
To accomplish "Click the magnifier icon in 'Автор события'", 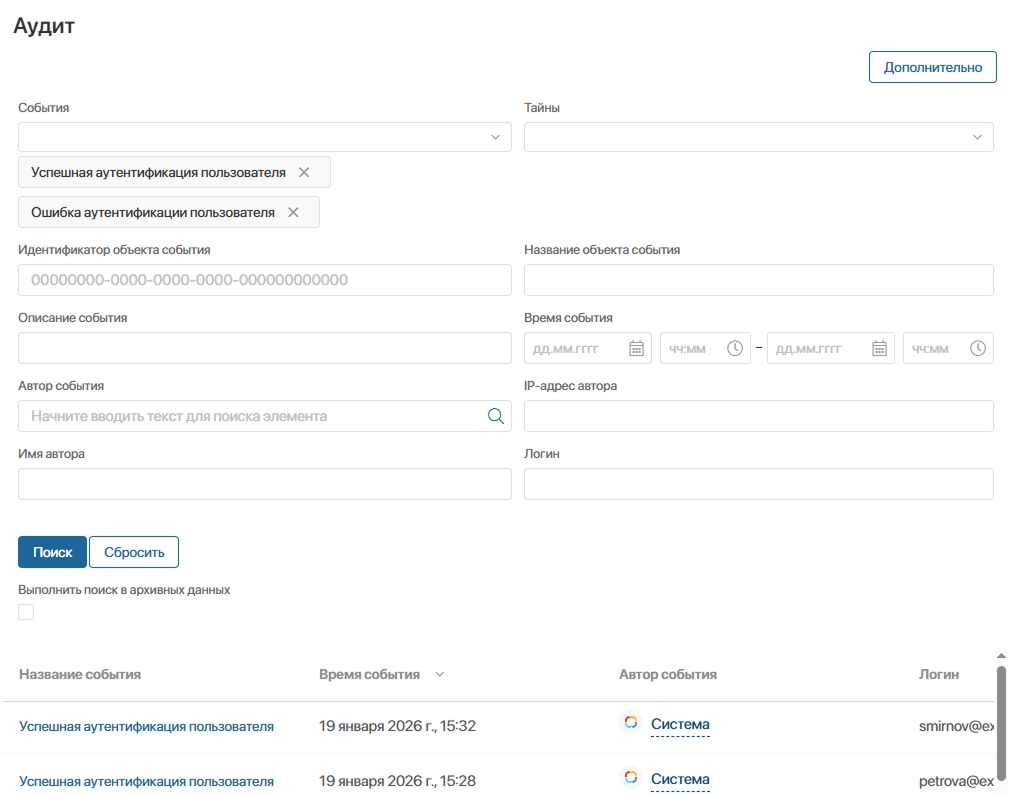I will pyautogui.click(x=496, y=416).
